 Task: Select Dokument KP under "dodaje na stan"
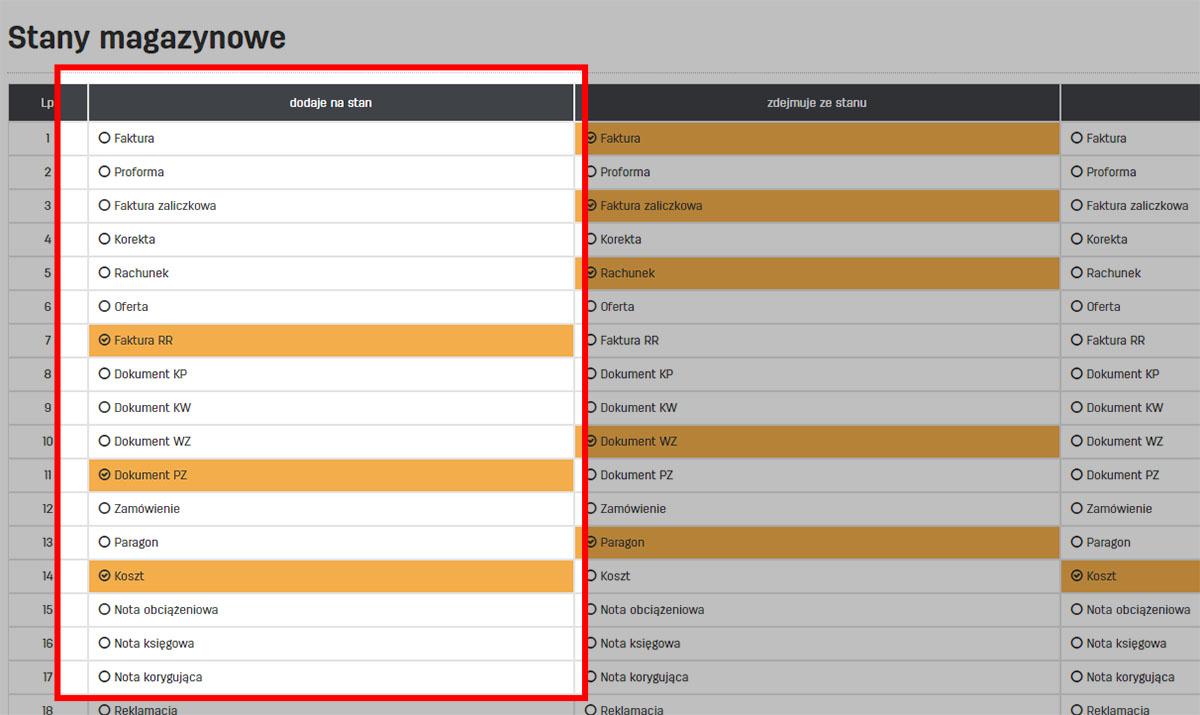point(105,373)
